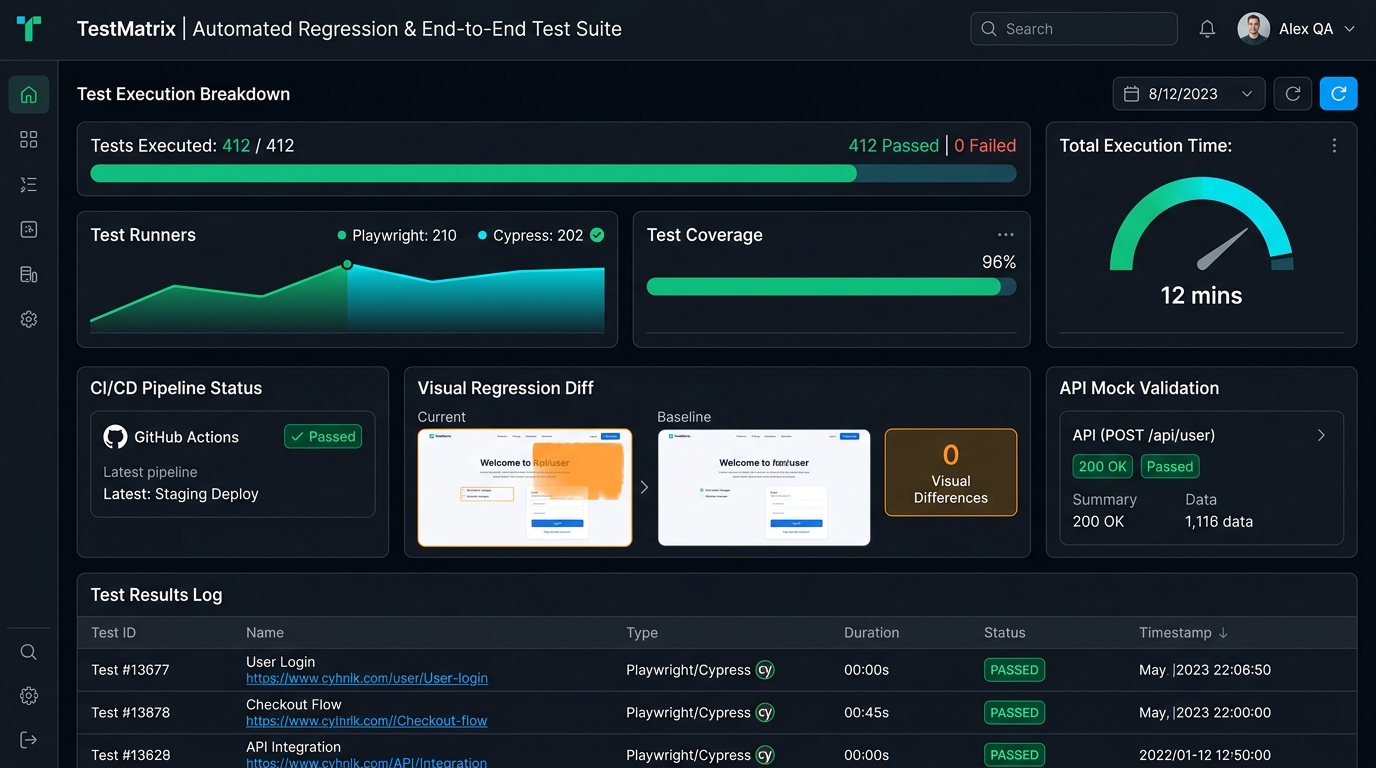Screen dimensions: 1376x768
Task: Open the analytics chart sidebar icon
Action: (x=28, y=229)
